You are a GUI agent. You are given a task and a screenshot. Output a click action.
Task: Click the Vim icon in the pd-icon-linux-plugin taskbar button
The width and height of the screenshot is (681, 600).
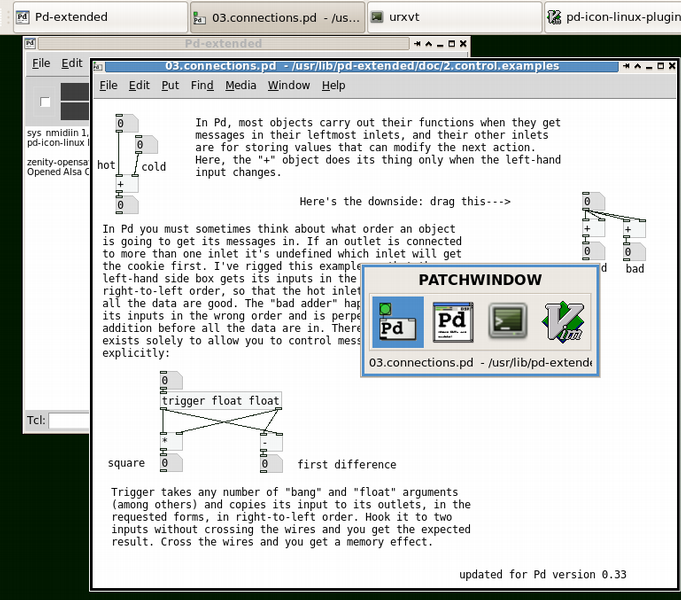(x=554, y=17)
